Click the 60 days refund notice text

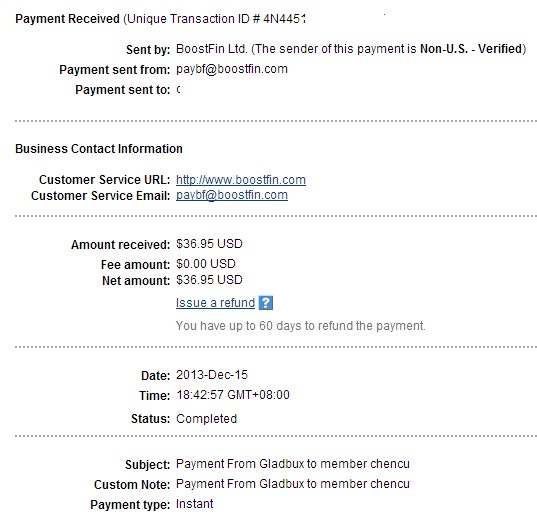click(x=301, y=325)
